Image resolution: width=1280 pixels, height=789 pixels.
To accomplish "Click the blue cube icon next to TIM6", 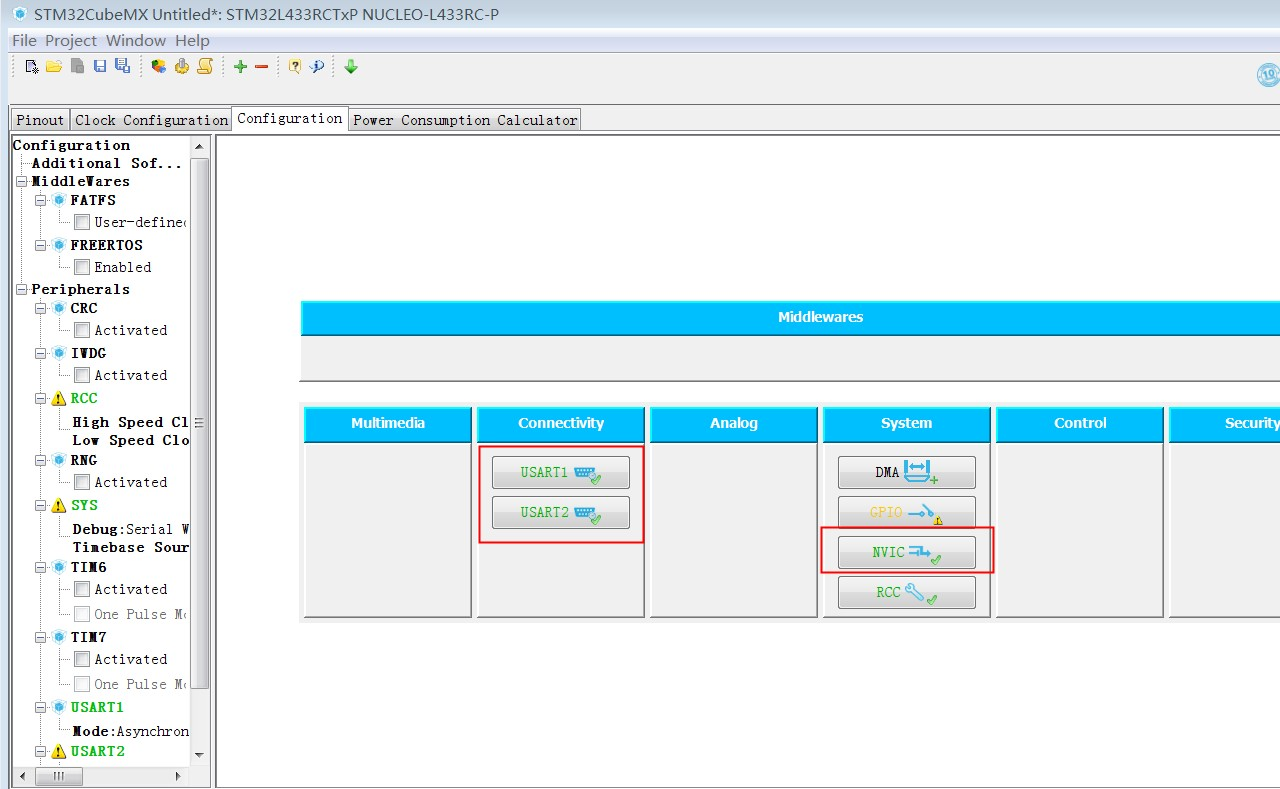I will (x=59, y=567).
